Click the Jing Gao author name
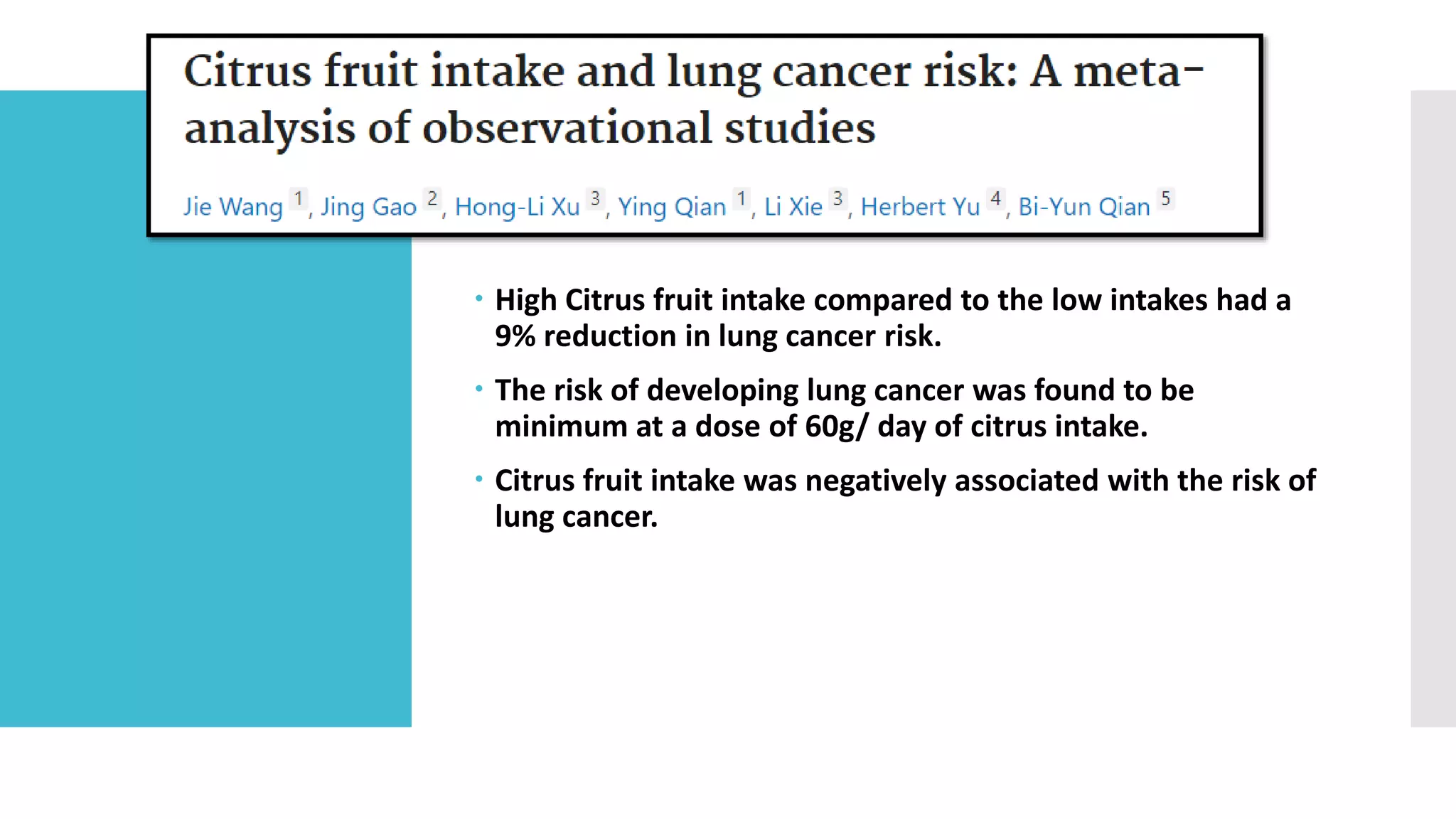 [x=368, y=207]
